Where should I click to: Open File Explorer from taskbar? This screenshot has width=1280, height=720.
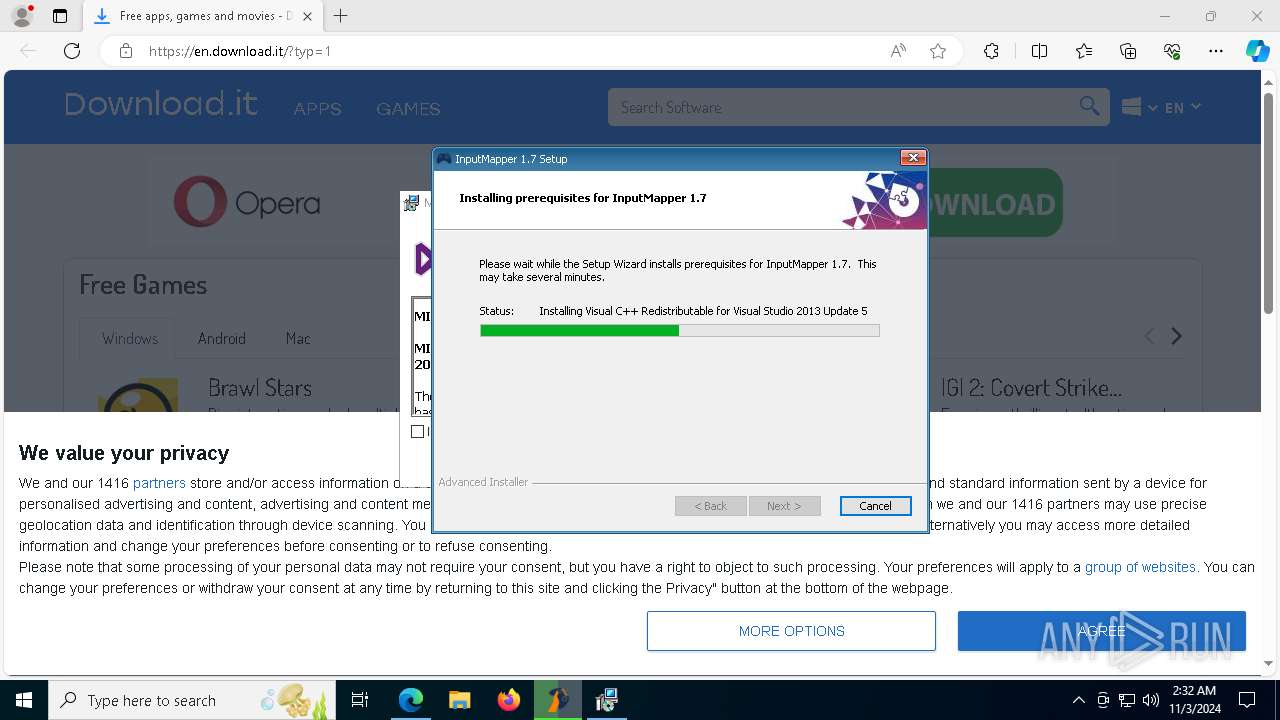(x=459, y=700)
